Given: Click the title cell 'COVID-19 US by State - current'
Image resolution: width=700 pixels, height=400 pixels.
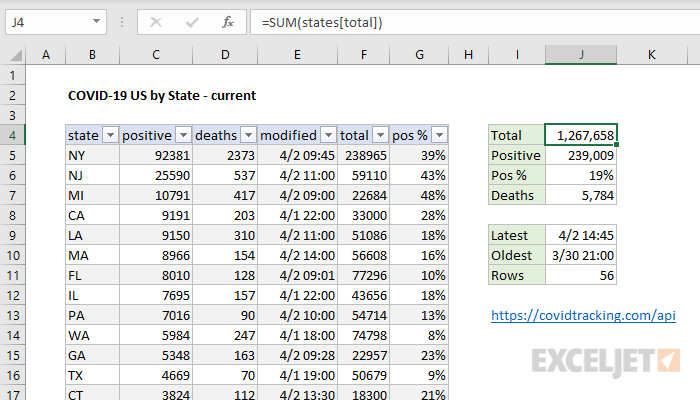Looking at the screenshot, I should [x=162, y=96].
